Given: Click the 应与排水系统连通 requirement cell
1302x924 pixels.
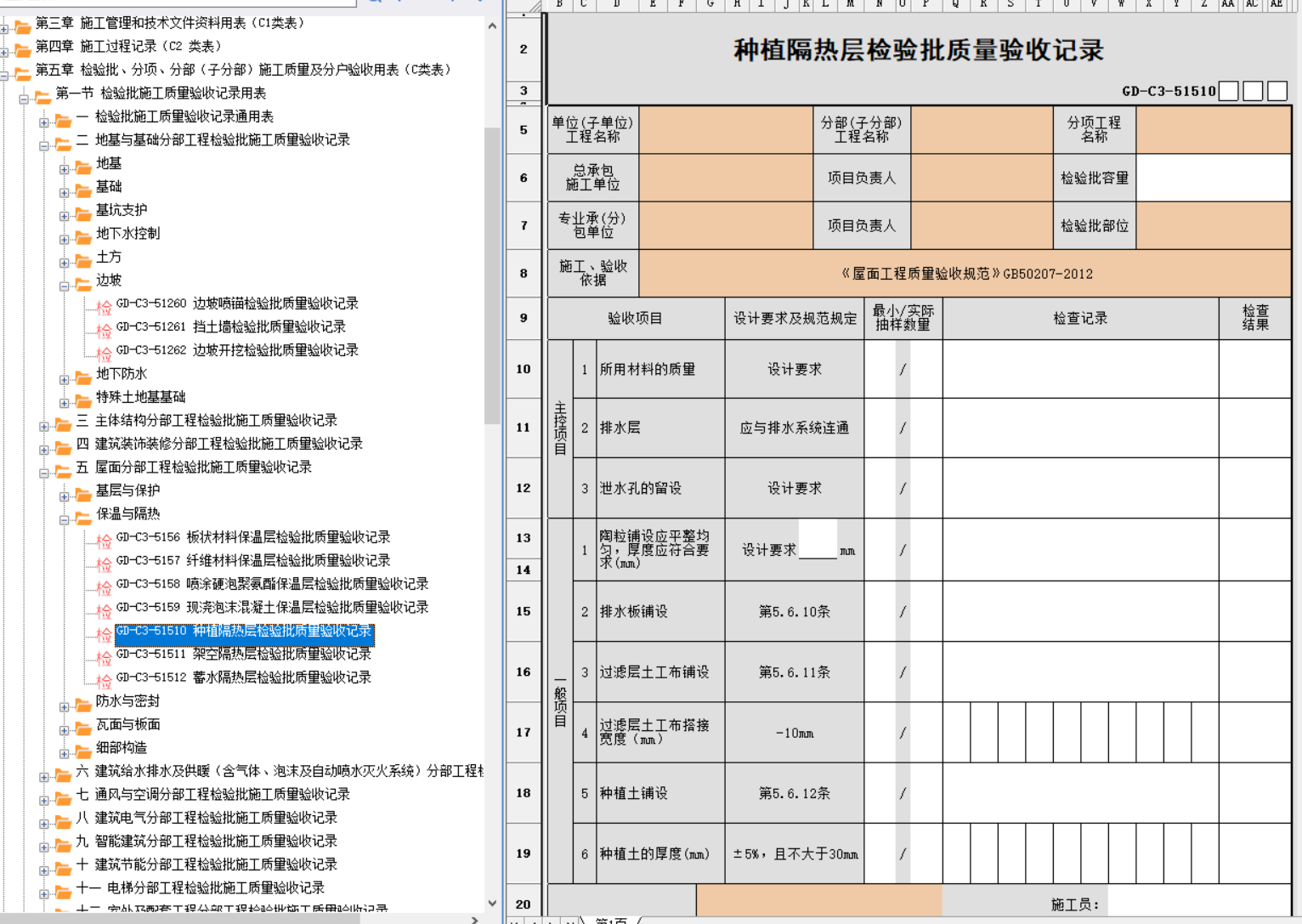Looking at the screenshot, I should click(795, 428).
